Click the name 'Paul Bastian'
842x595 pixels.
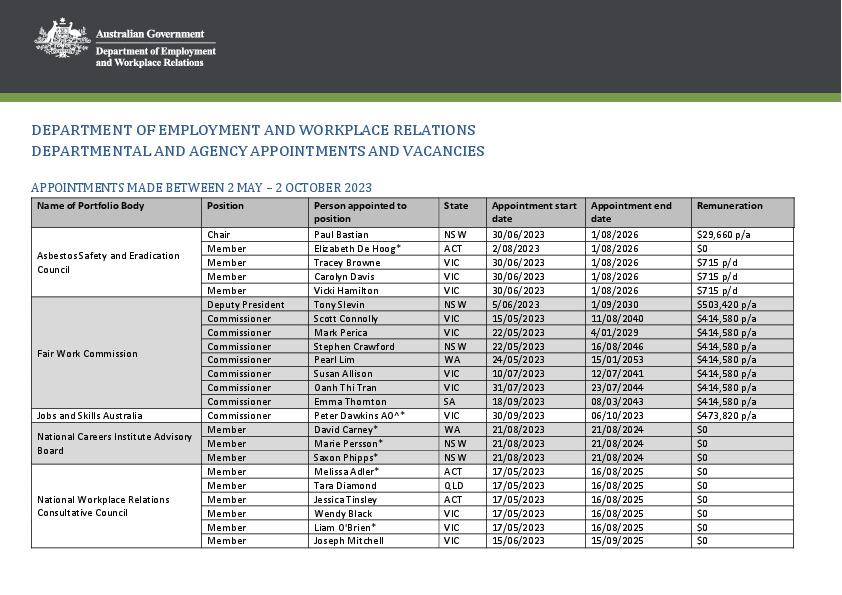pyautogui.click(x=341, y=235)
